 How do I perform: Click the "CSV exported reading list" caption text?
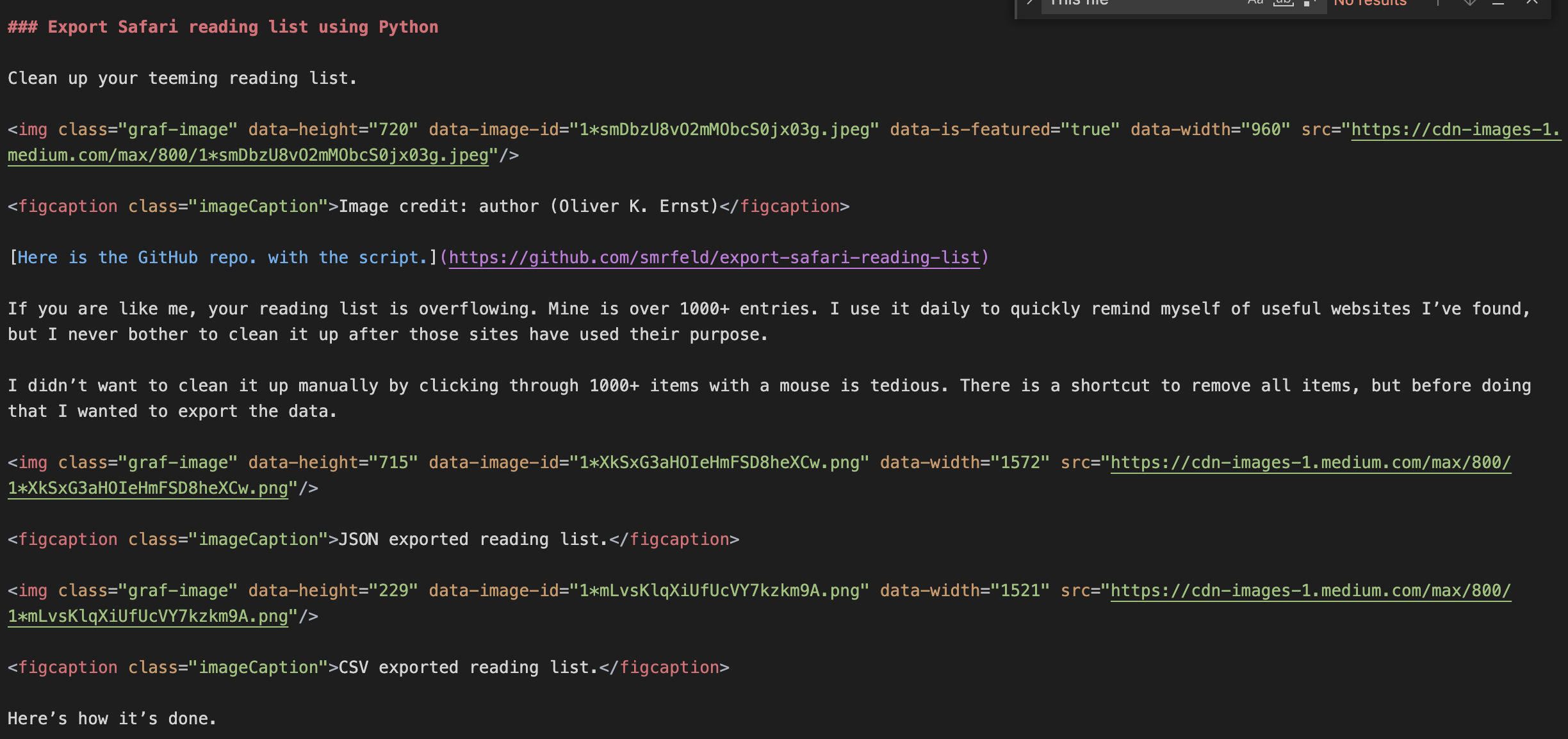(468, 668)
